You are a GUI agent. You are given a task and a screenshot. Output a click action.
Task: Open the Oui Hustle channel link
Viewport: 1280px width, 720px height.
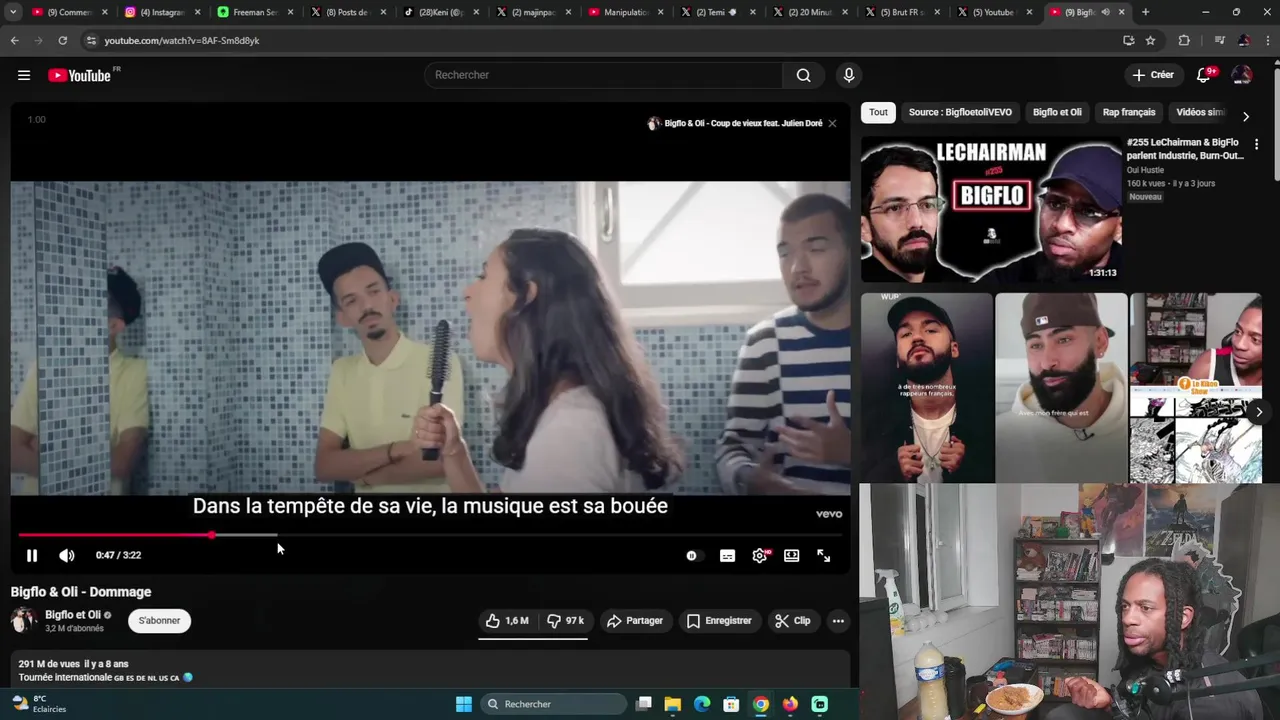point(1145,170)
